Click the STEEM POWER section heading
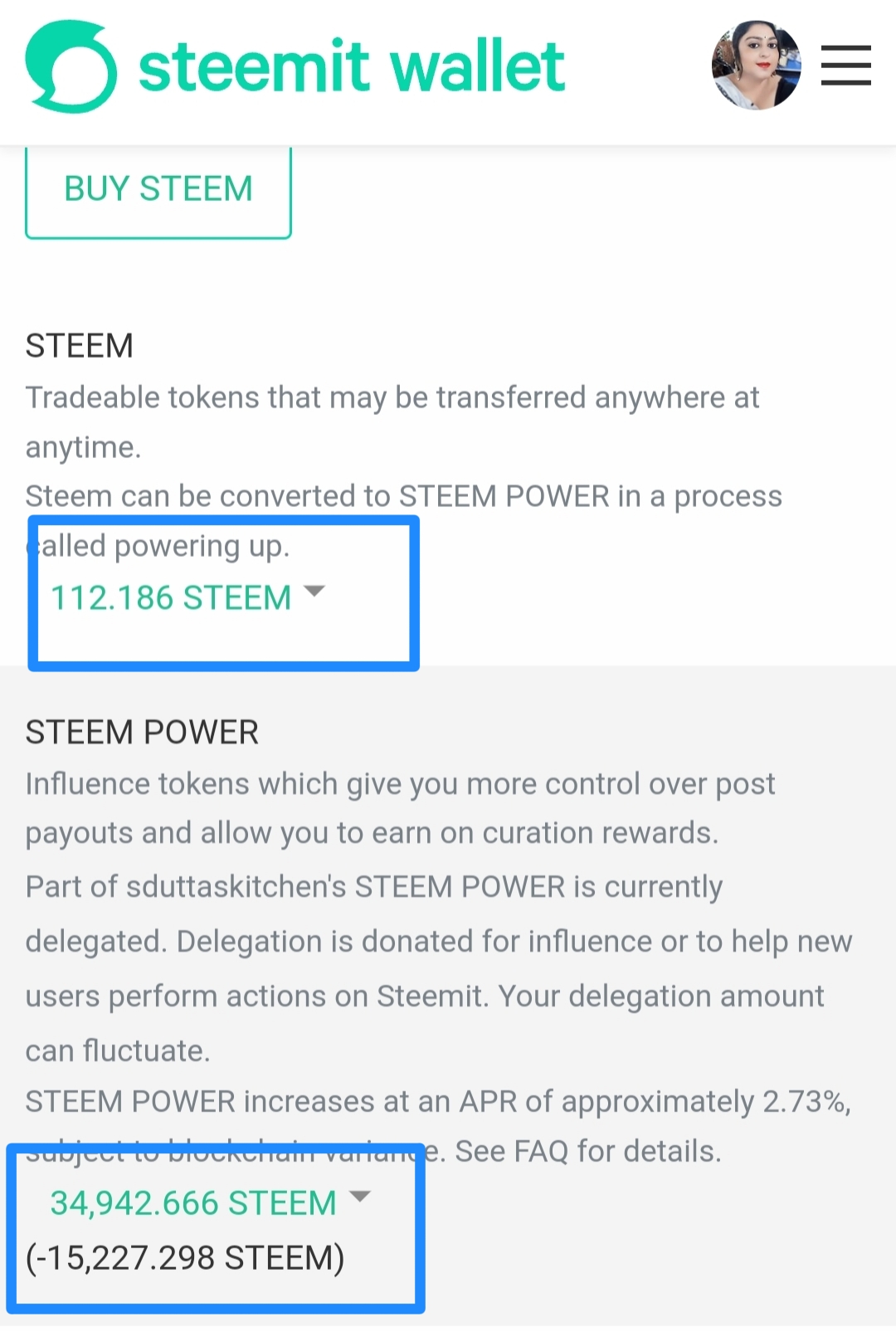896x1331 pixels. [142, 733]
